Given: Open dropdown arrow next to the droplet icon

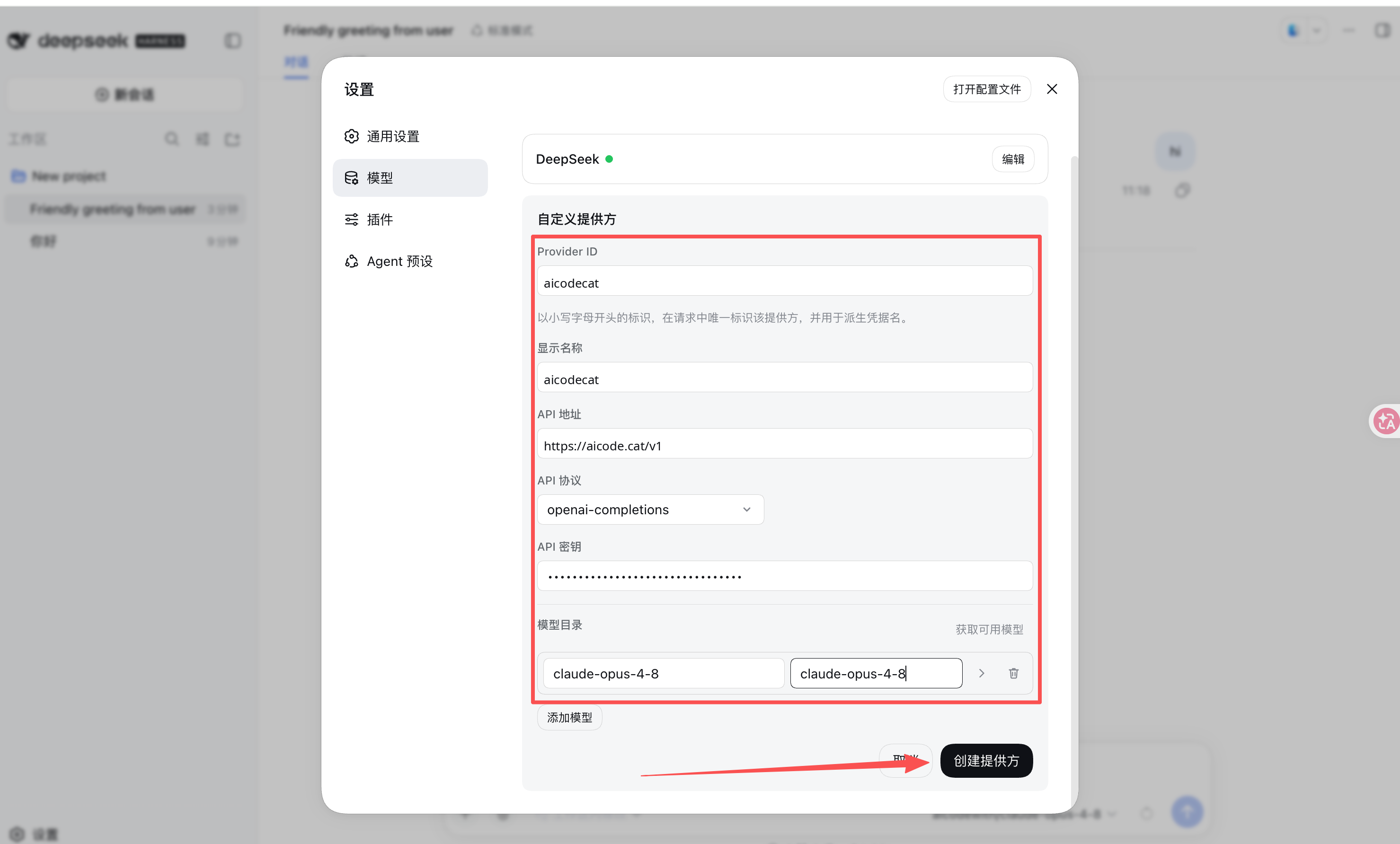Looking at the screenshot, I should pyautogui.click(x=1317, y=30).
